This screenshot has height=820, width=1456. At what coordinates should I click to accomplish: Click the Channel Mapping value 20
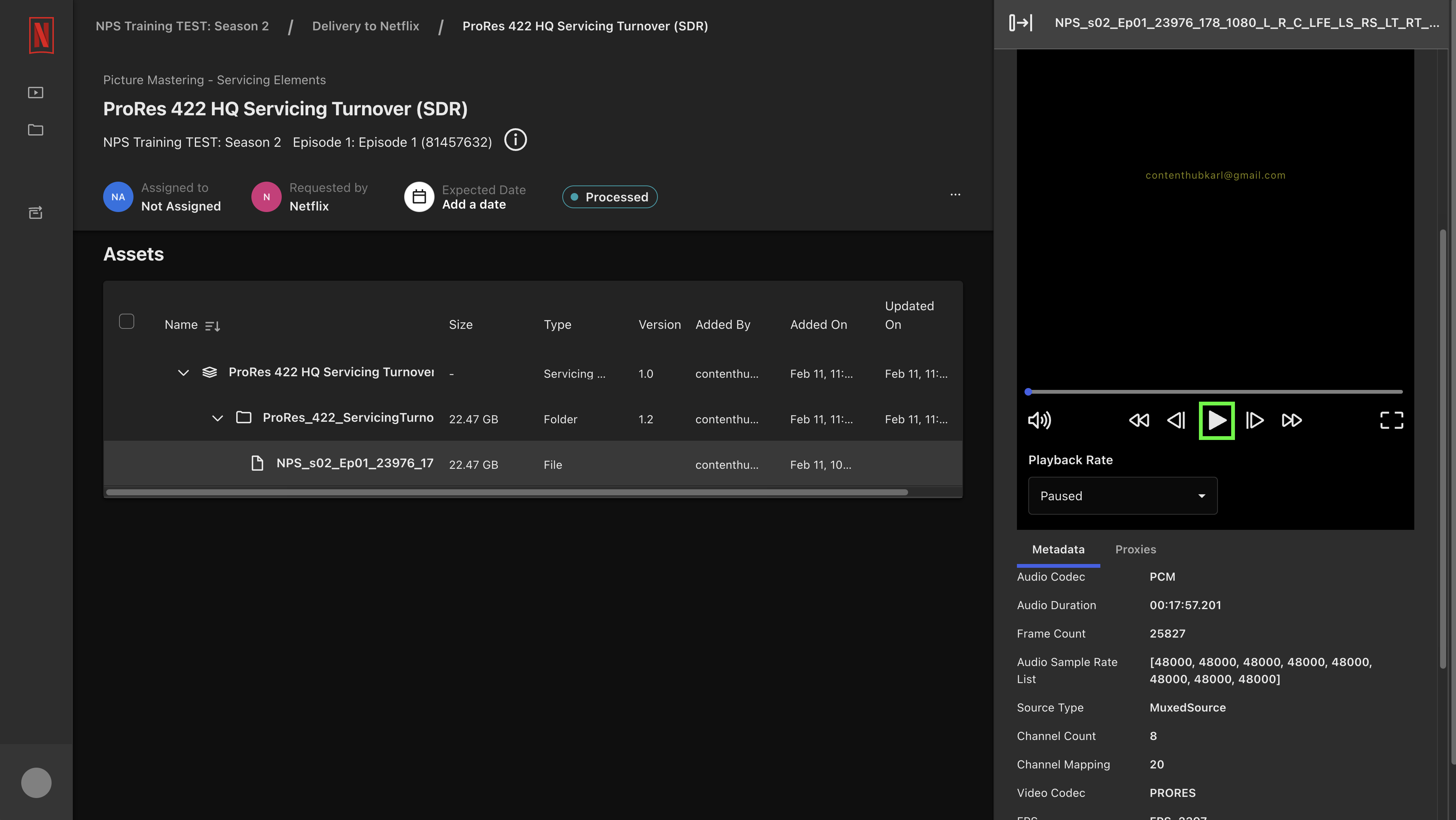(1156, 765)
